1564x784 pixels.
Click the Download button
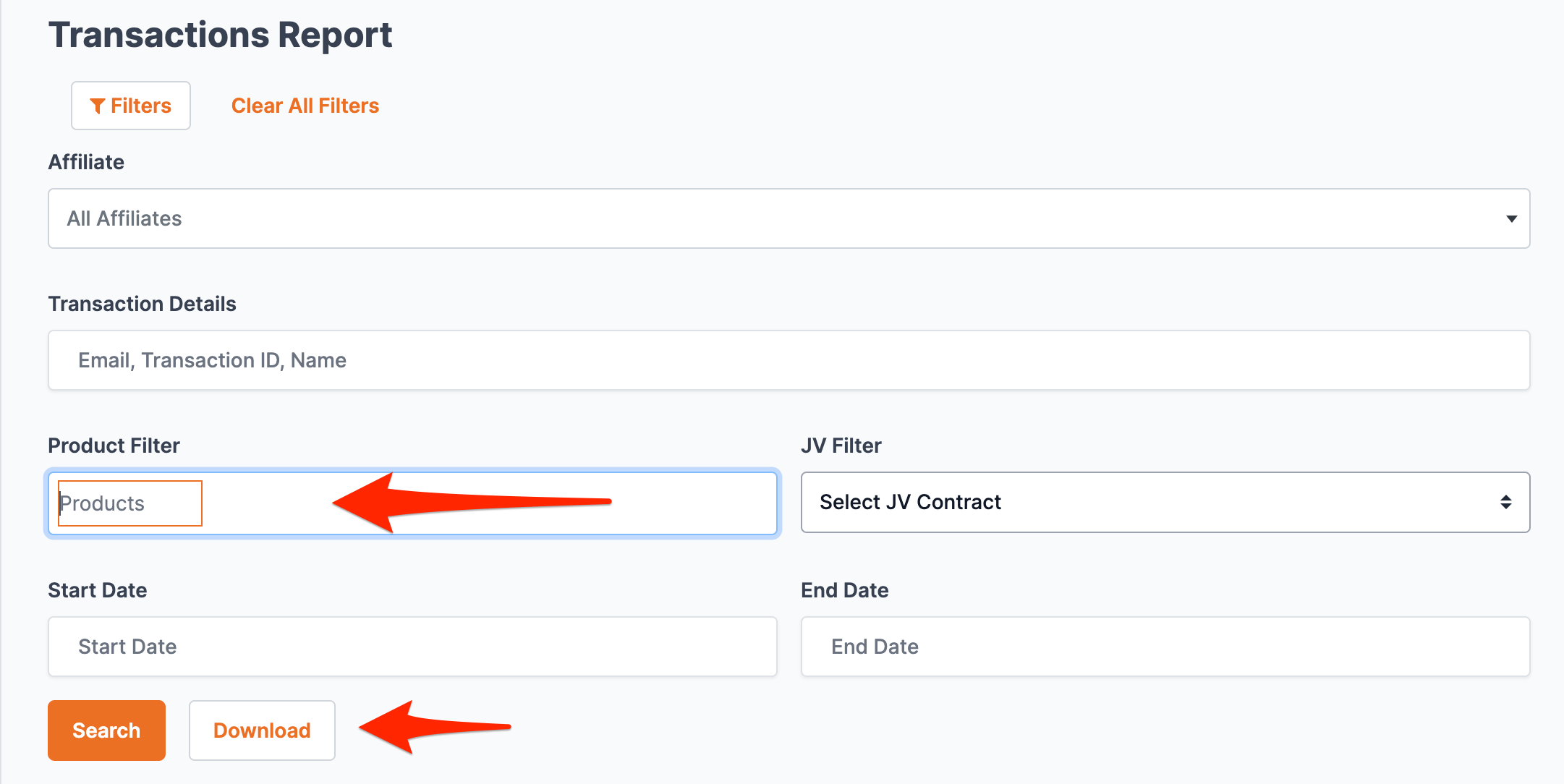[x=262, y=730]
